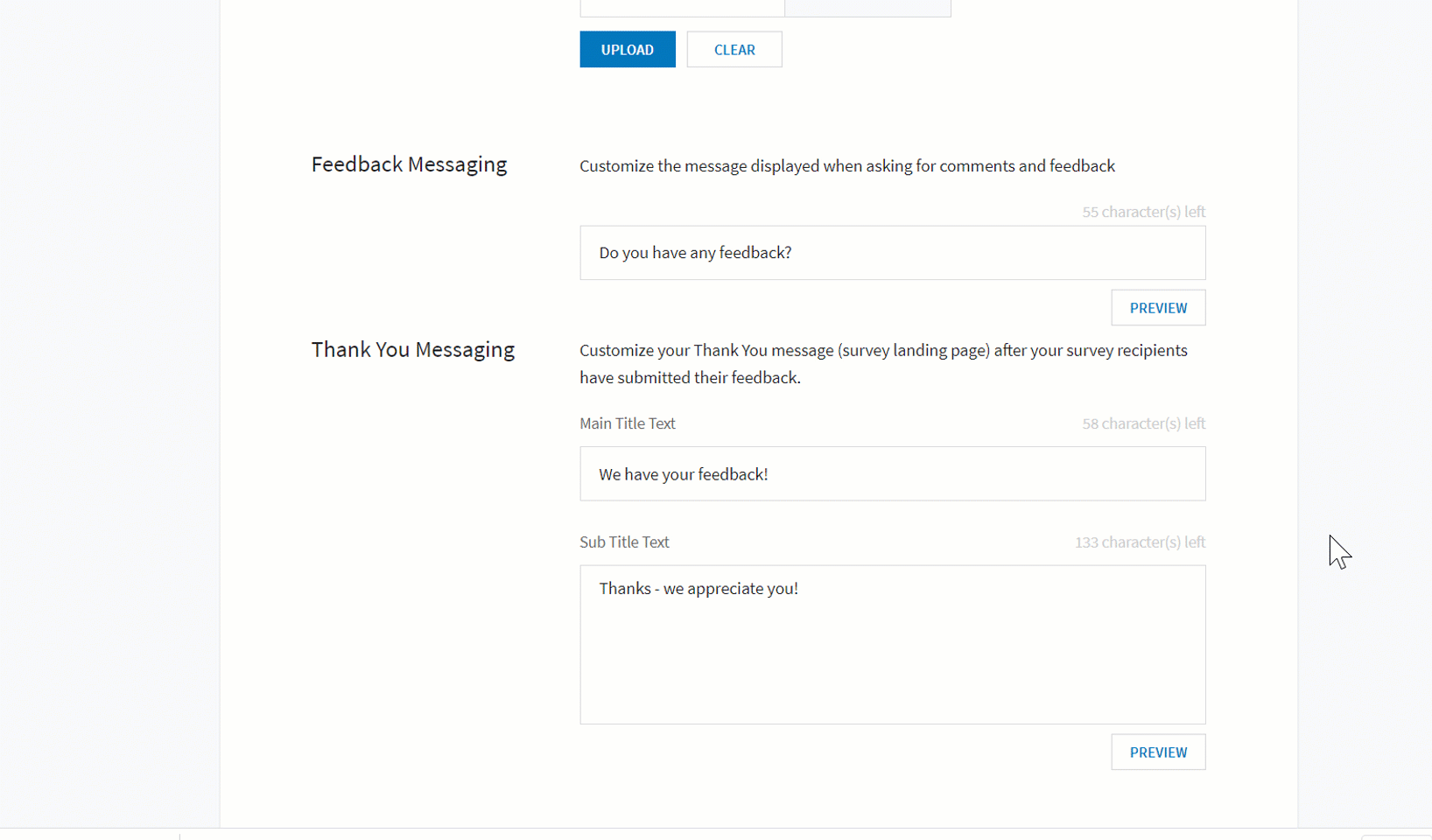Image resolution: width=1432 pixels, height=840 pixels.
Task: Click the CLEAR button
Action: tap(734, 50)
